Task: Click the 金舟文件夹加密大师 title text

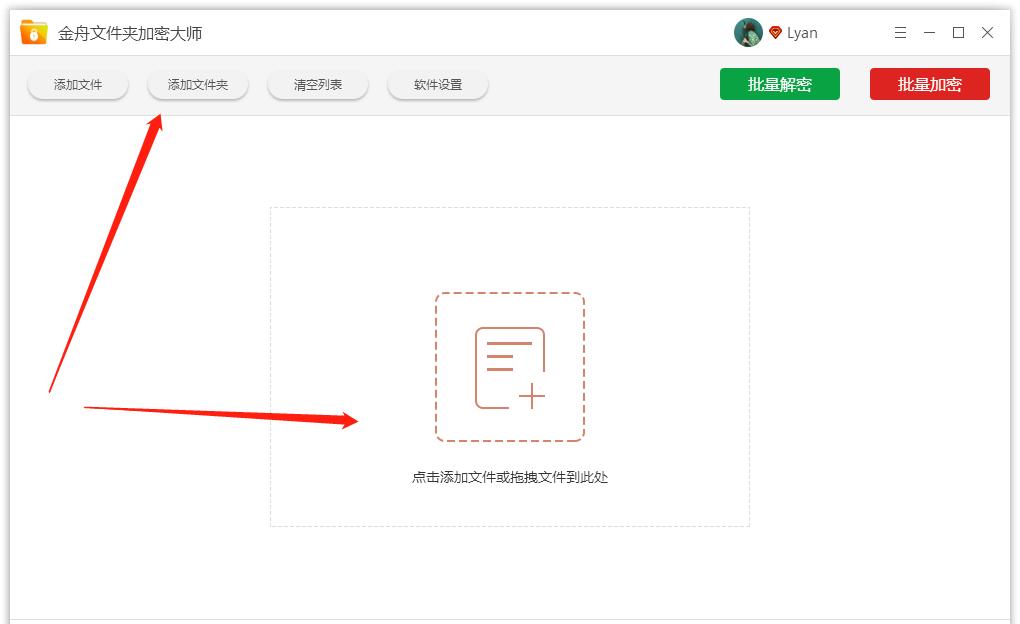Action: tap(130, 31)
